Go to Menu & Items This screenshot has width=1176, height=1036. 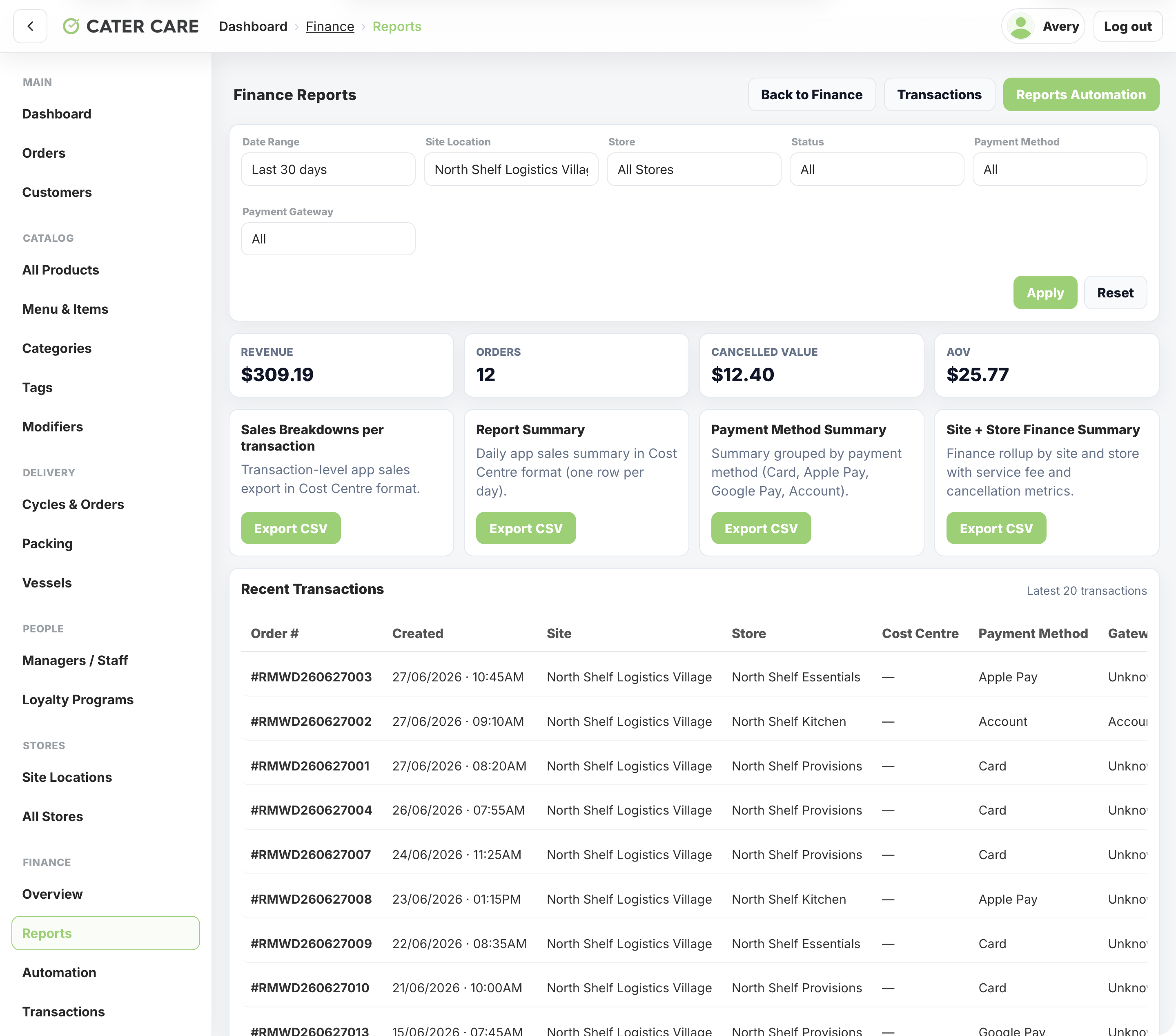pos(65,309)
